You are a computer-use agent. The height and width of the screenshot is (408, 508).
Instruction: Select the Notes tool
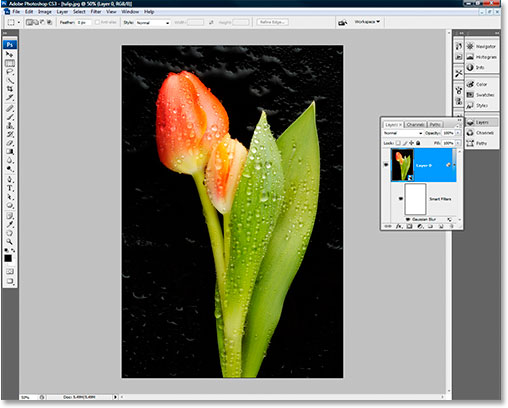tap(10, 216)
